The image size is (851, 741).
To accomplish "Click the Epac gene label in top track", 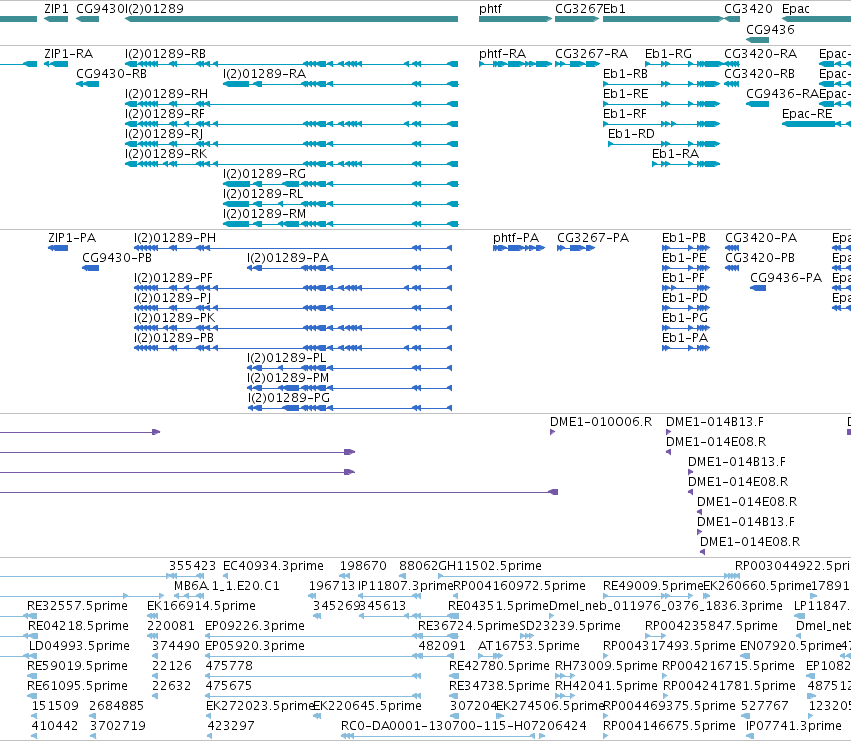I will coord(796,9).
